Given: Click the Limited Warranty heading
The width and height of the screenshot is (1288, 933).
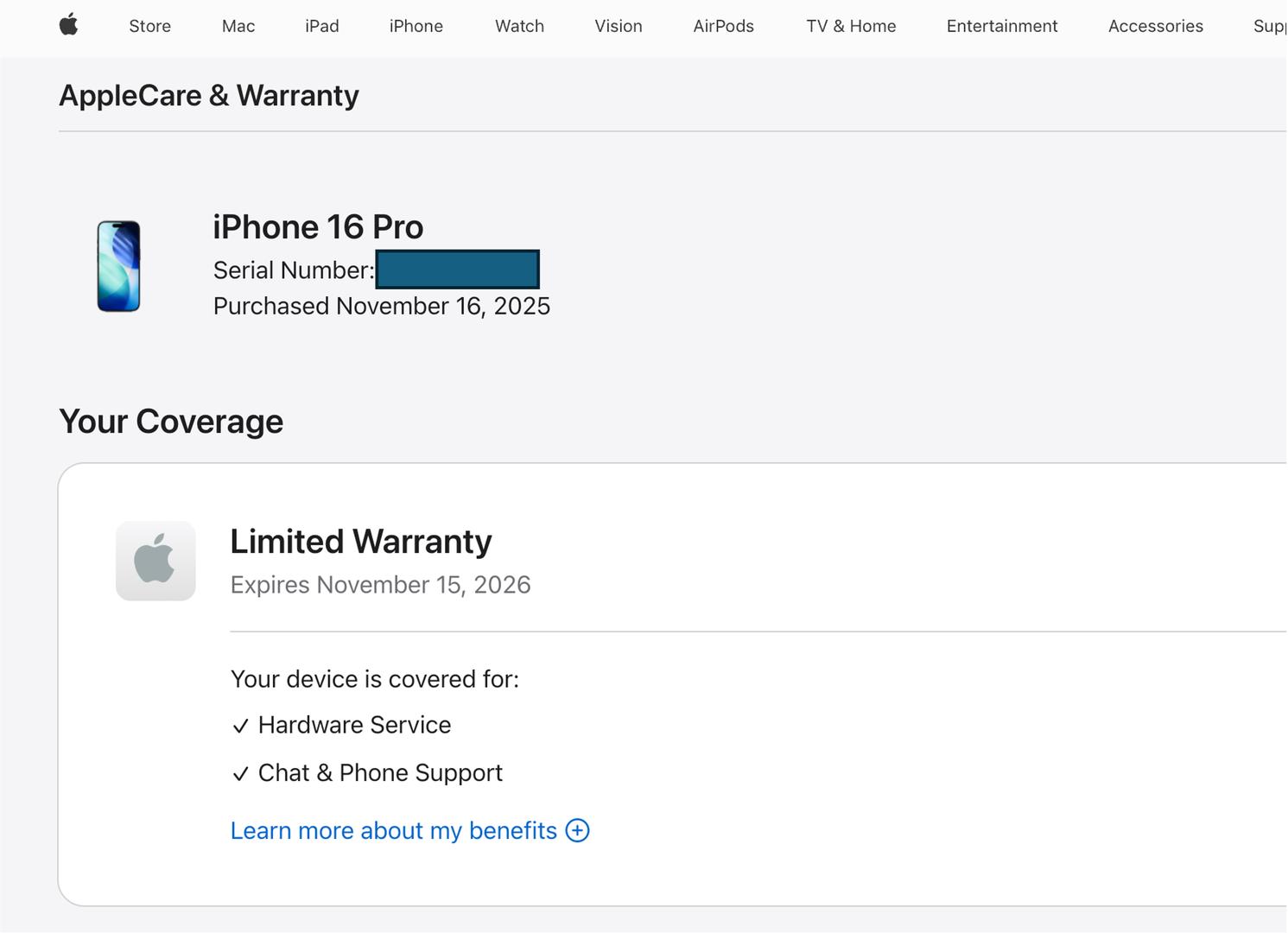Looking at the screenshot, I should [360, 542].
